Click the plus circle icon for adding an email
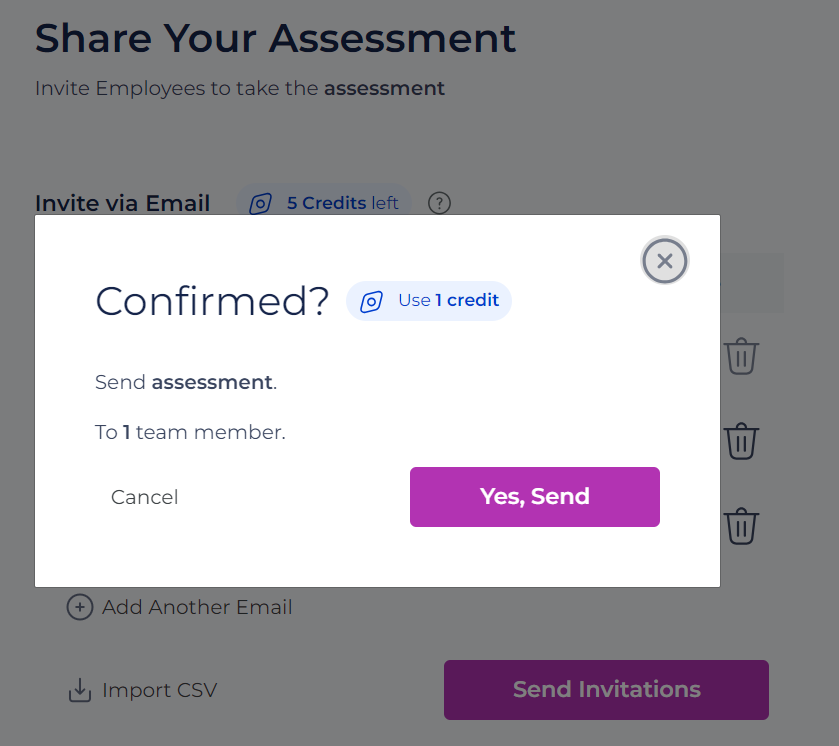 (x=80, y=607)
